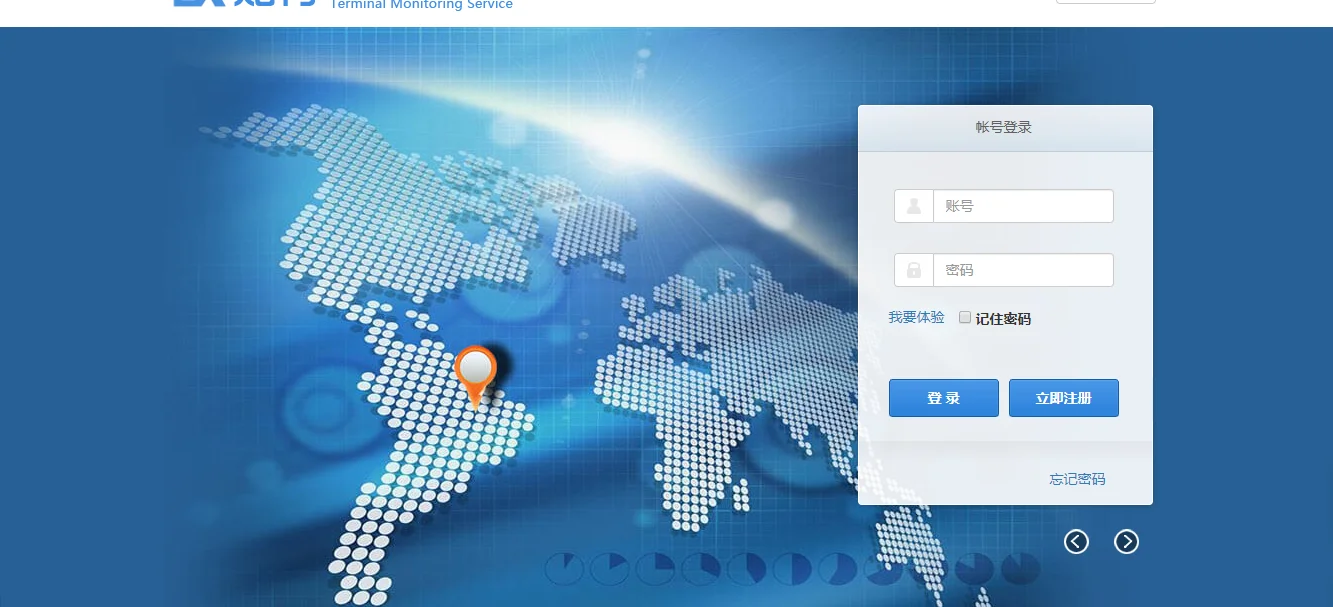Click the user silhouette icon in the account field
The height and width of the screenshot is (607, 1333).
(913, 205)
